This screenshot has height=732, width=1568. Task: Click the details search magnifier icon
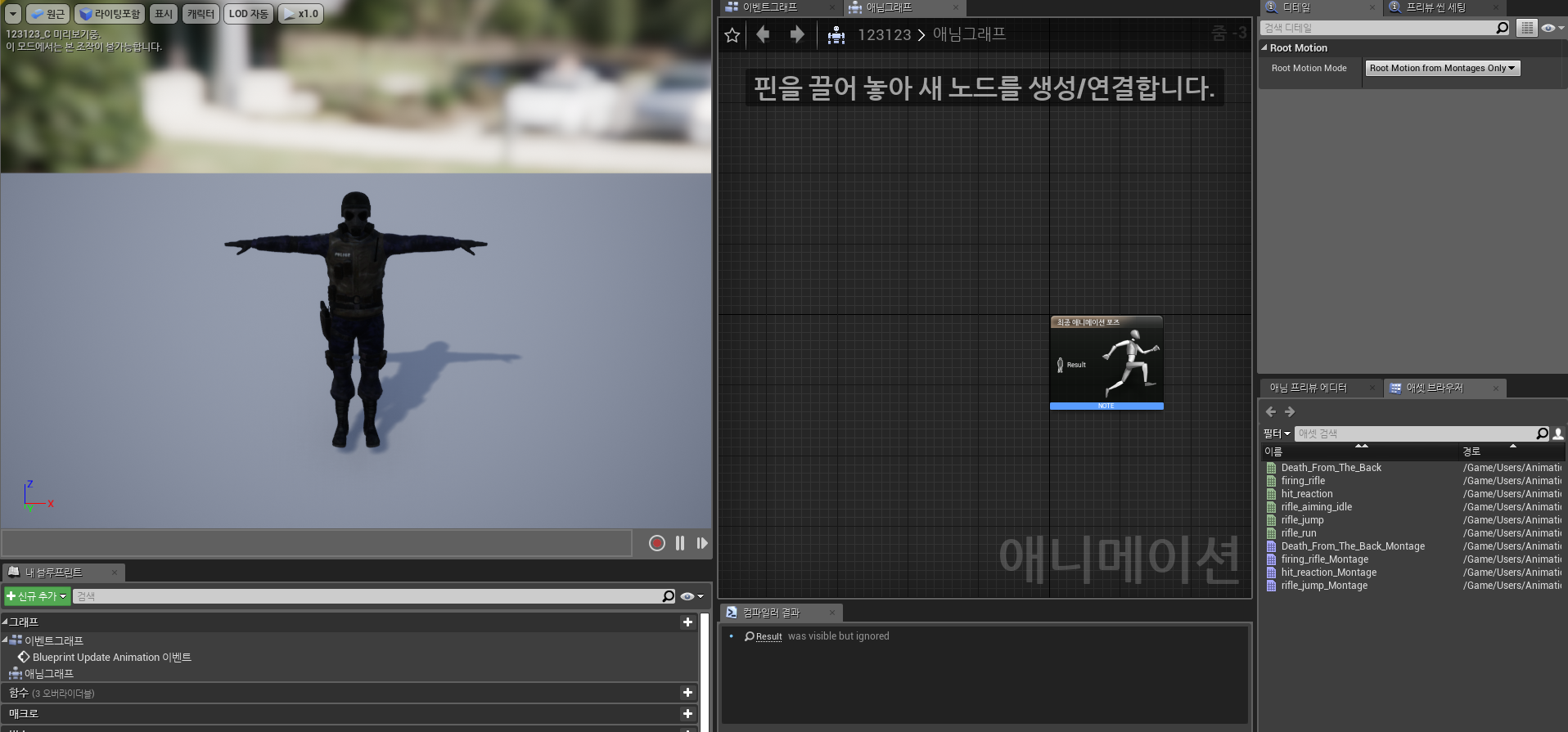point(1502,28)
